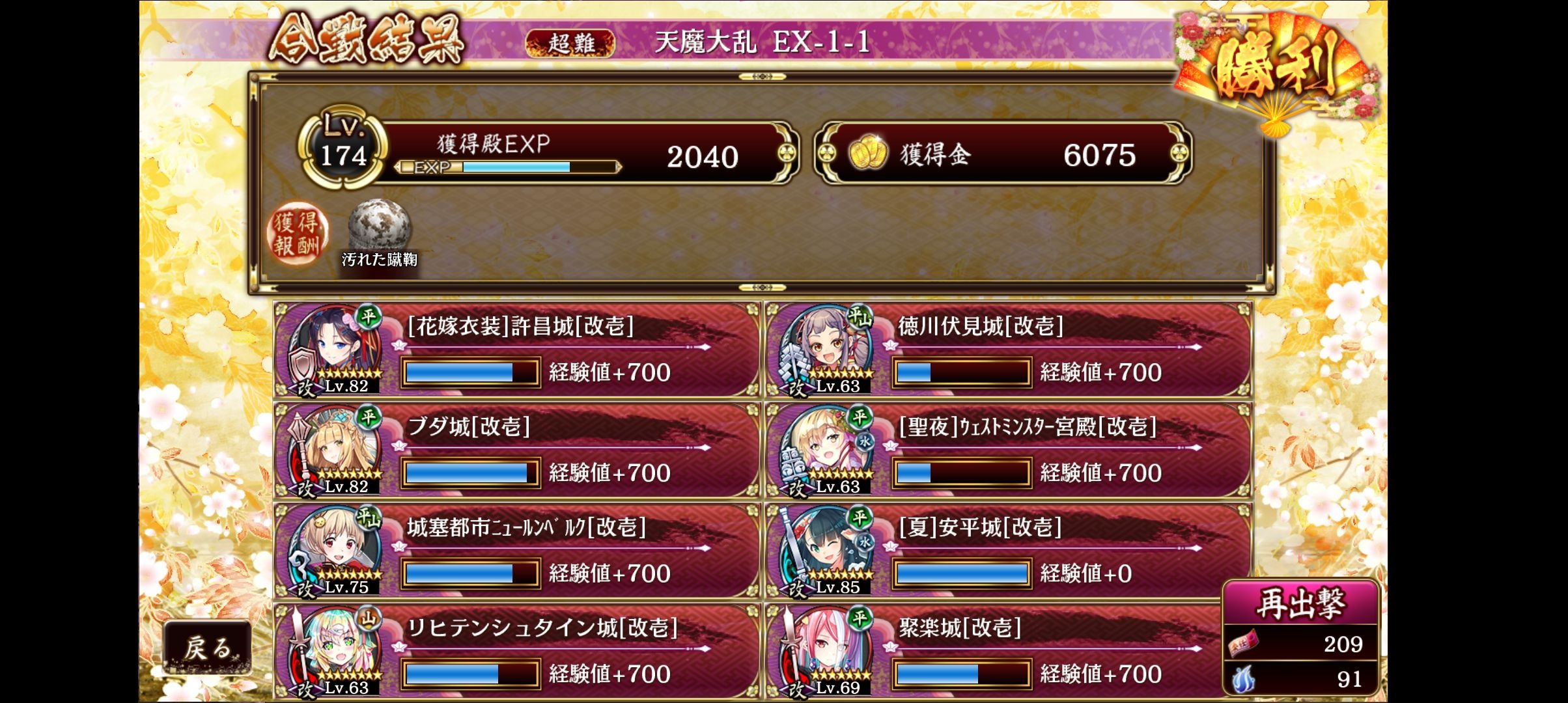Screen dimensions: 1568x703
Task: Select the 汚れた蹴鞠 reward item icon
Action: [380, 226]
